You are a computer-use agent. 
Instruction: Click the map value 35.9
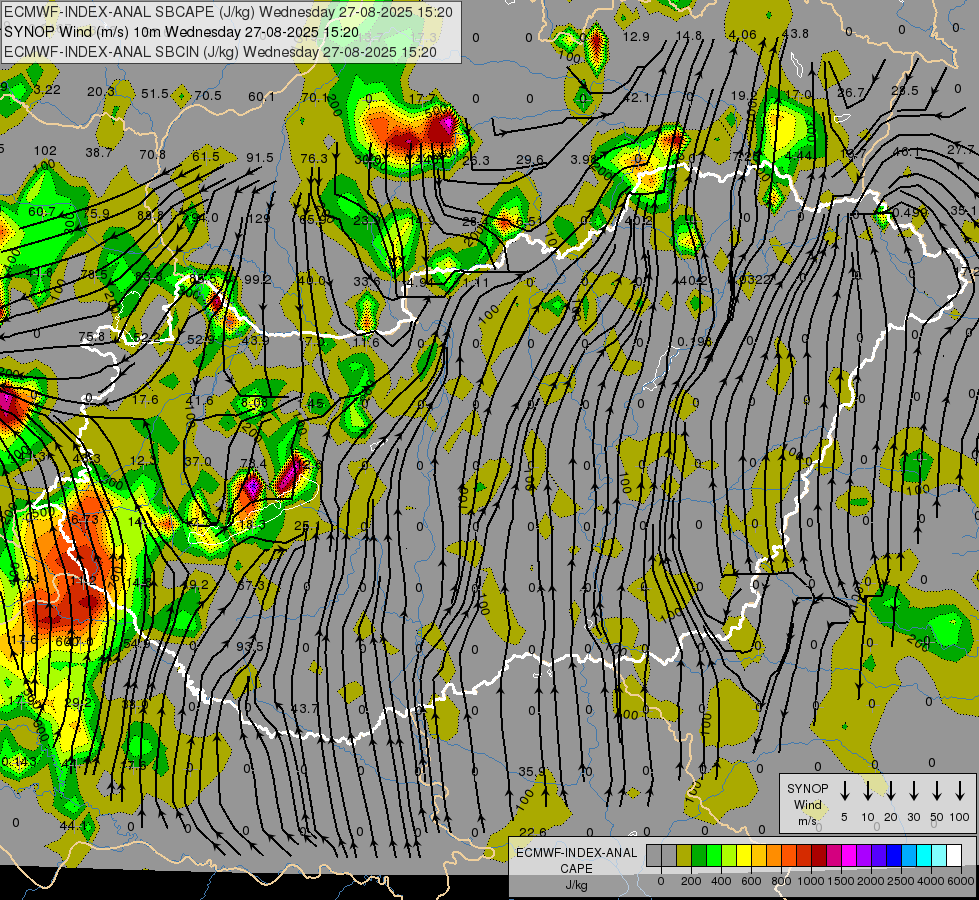click(531, 771)
